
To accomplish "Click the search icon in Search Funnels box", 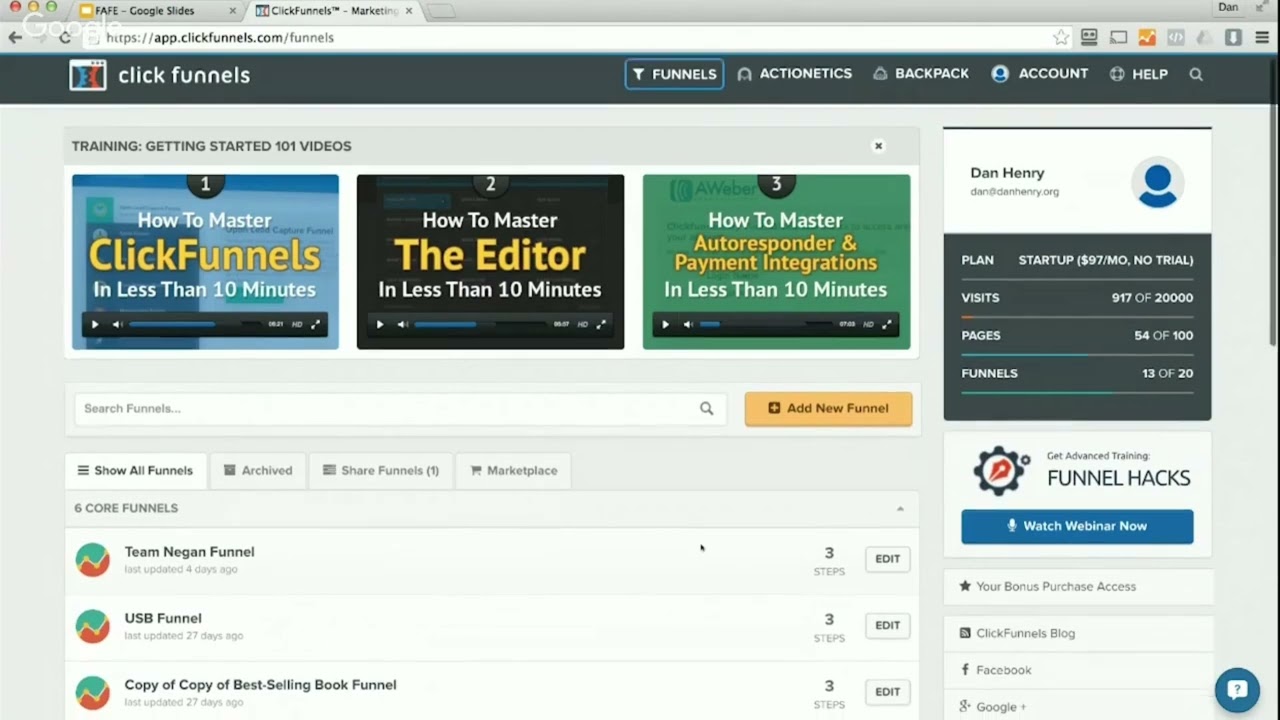I will pos(706,408).
